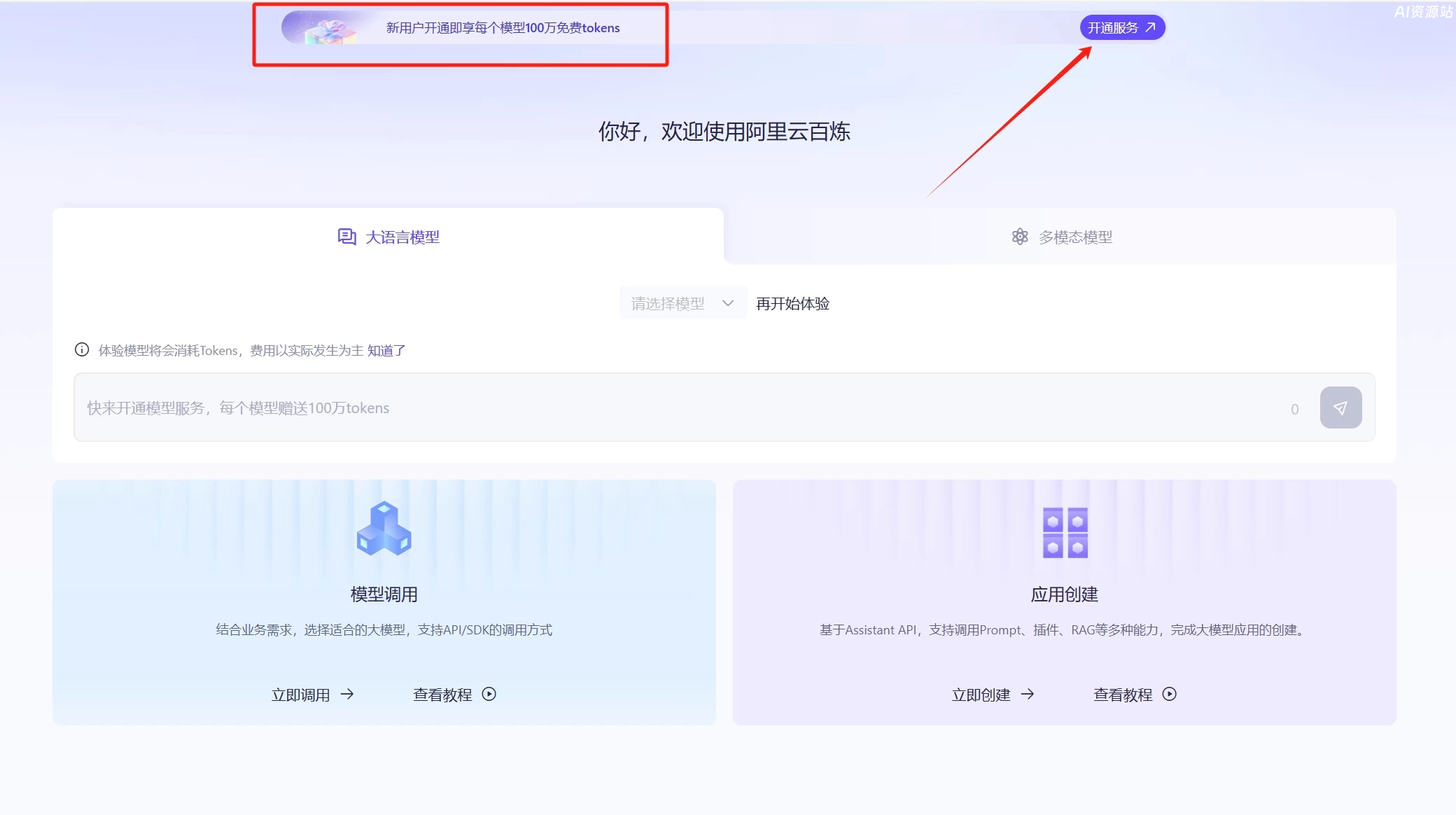The image size is (1456, 815).
Task: Click the external link arrow inside 开通服务 button
Action: (1151, 27)
